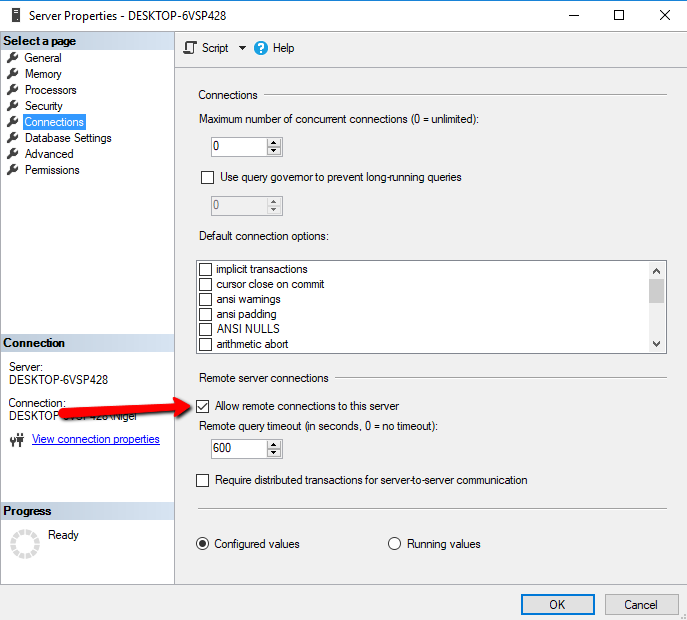Image resolution: width=687 pixels, height=620 pixels.
Task: Open the Script dropdown arrow
Action: (x=242, y=48)
